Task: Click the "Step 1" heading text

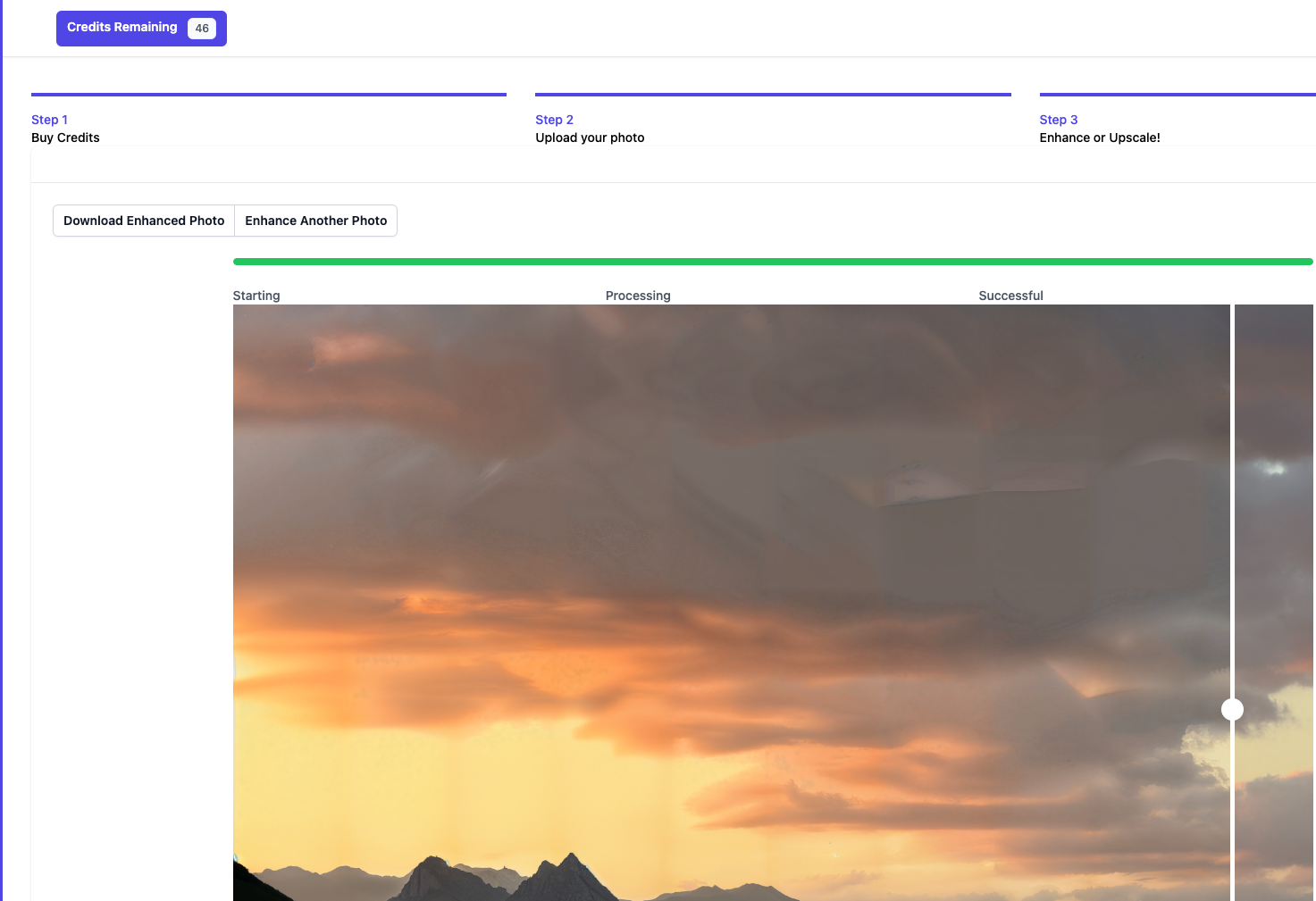Action: (x=49, y=119)
